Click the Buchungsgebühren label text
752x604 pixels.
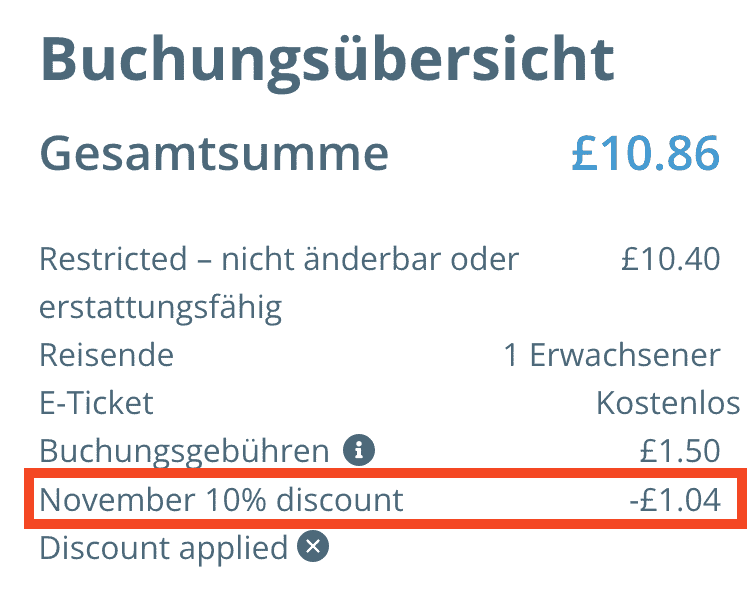click(x=184, y=451)
